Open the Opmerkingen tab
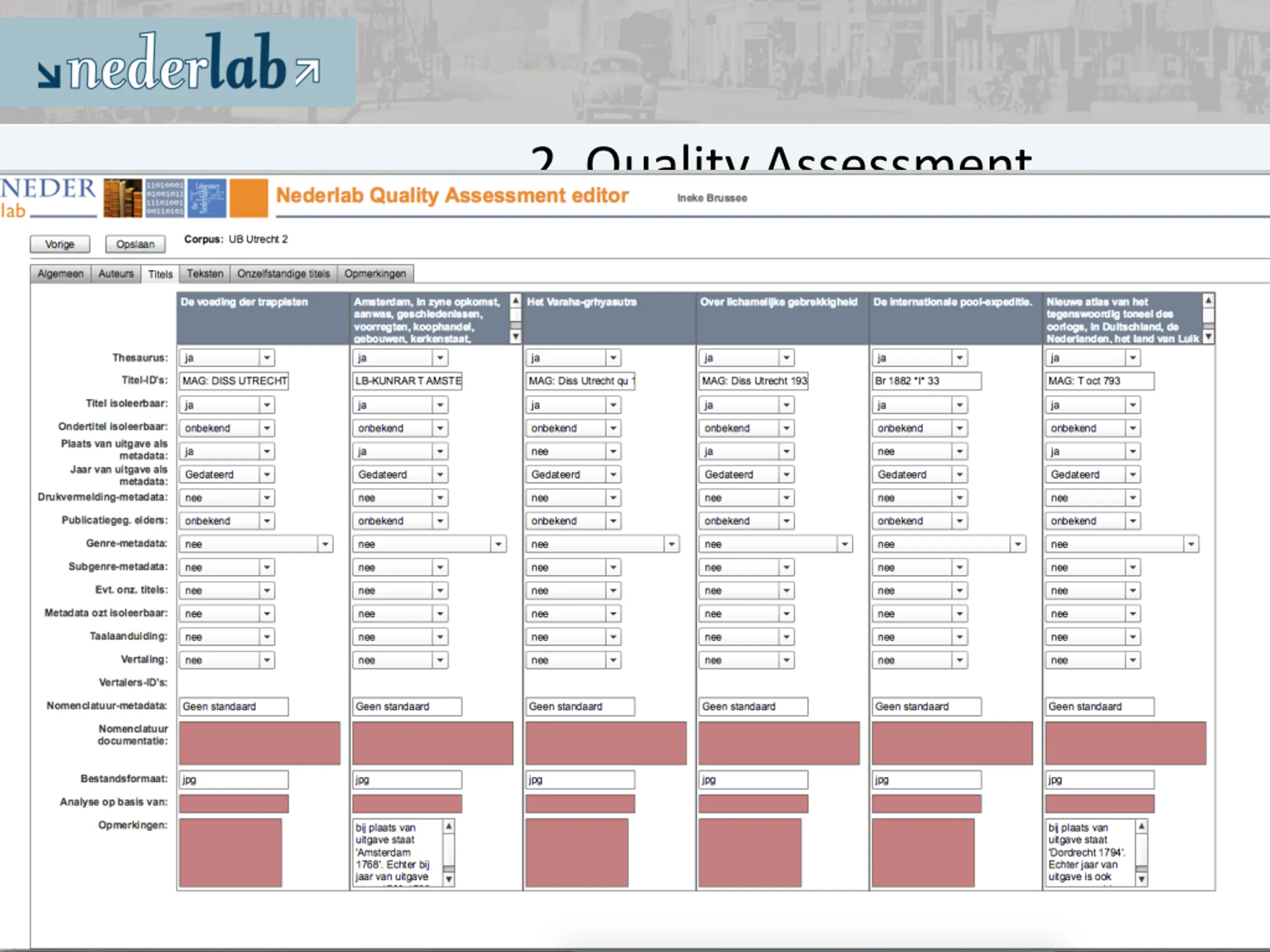1270x952 pixels. coord(375,274)
